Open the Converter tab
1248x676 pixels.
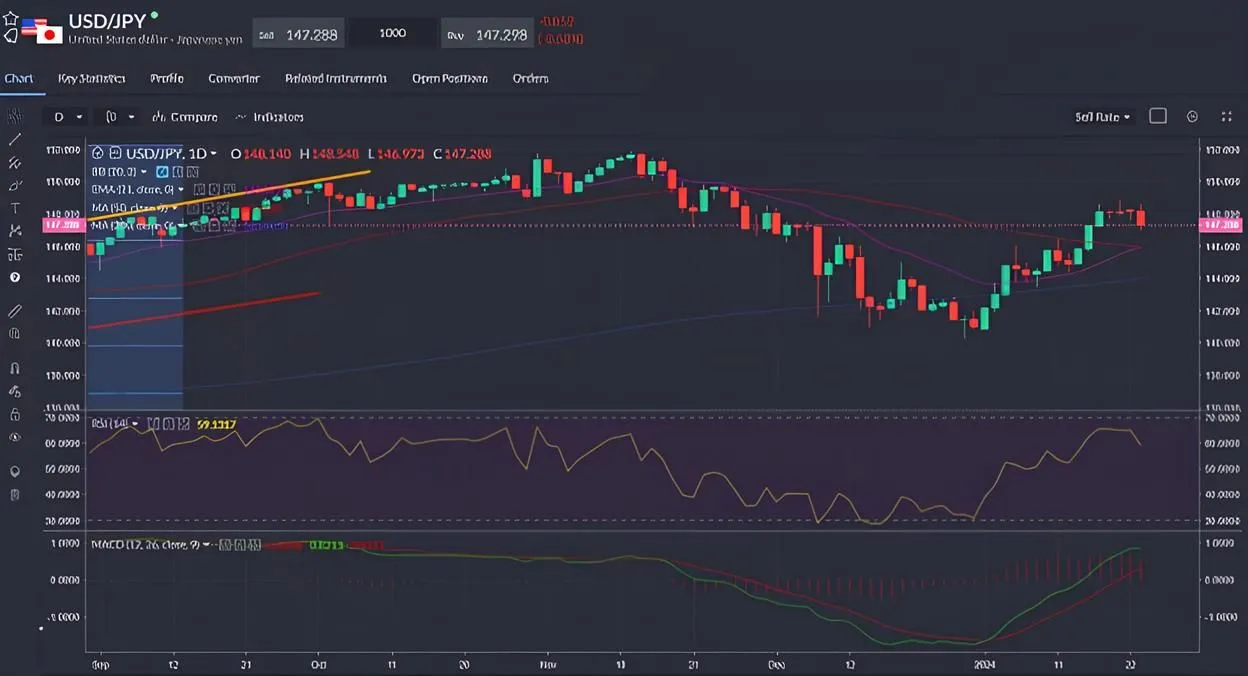click(x=234, y=78)
